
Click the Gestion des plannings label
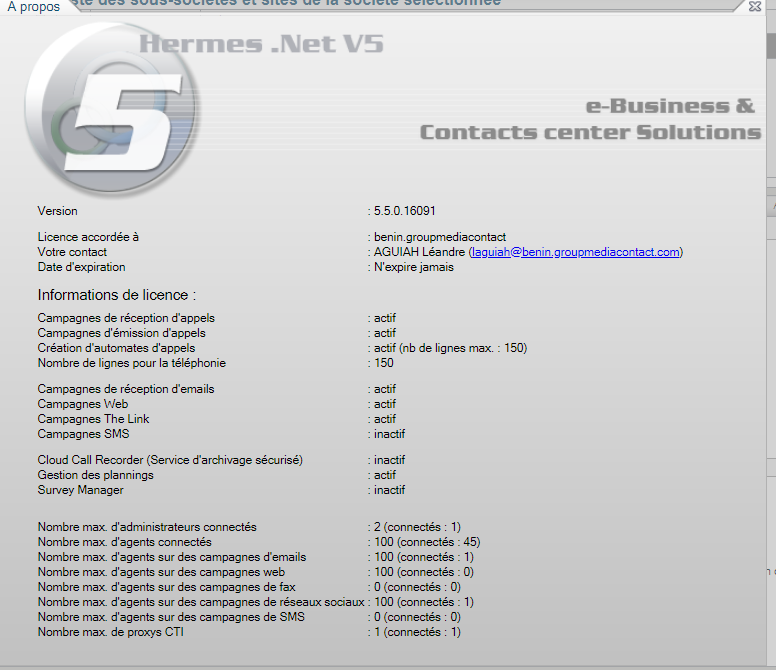pos(96,476)
